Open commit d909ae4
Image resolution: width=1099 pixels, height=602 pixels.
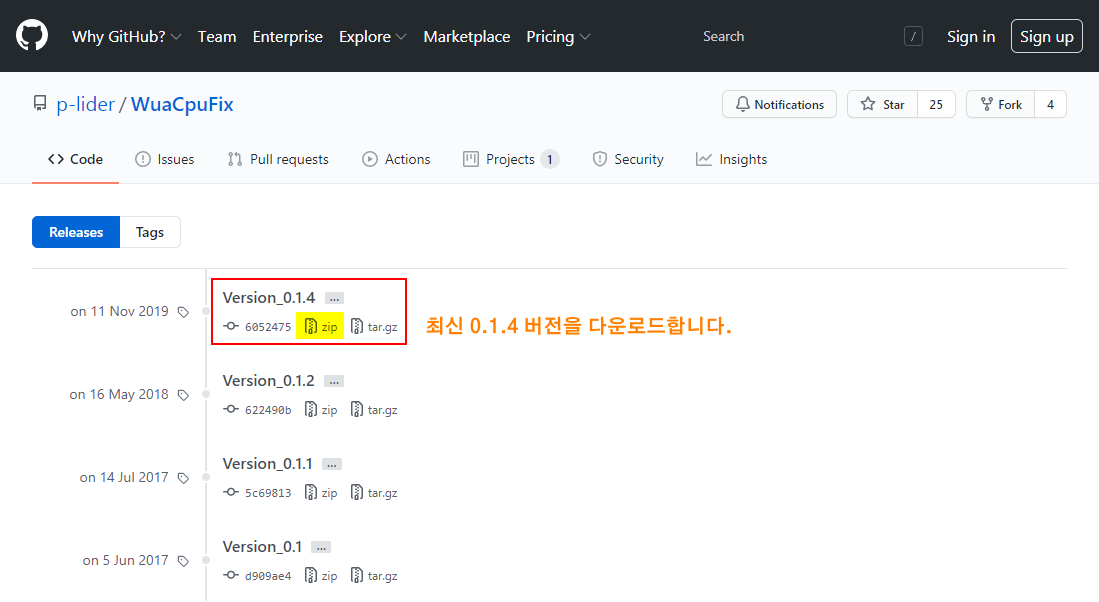268,576
